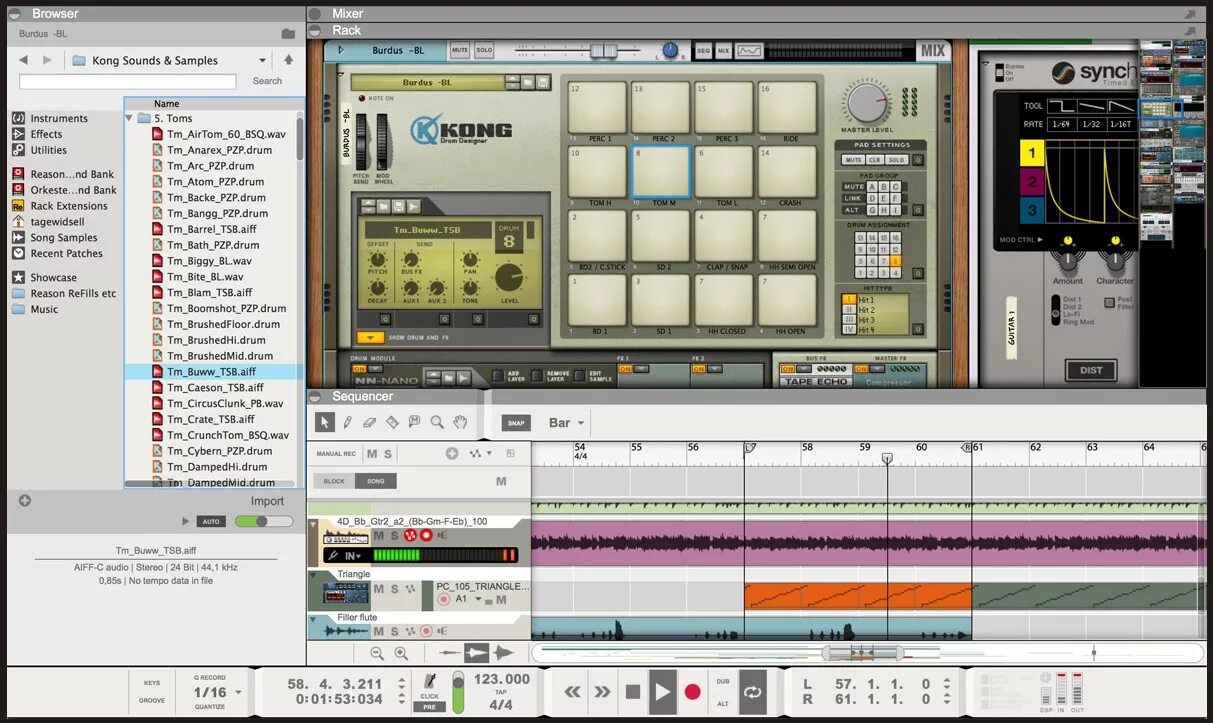
Task: Click Show Drum and FX arrow button
Action: [x=370, y=338]
